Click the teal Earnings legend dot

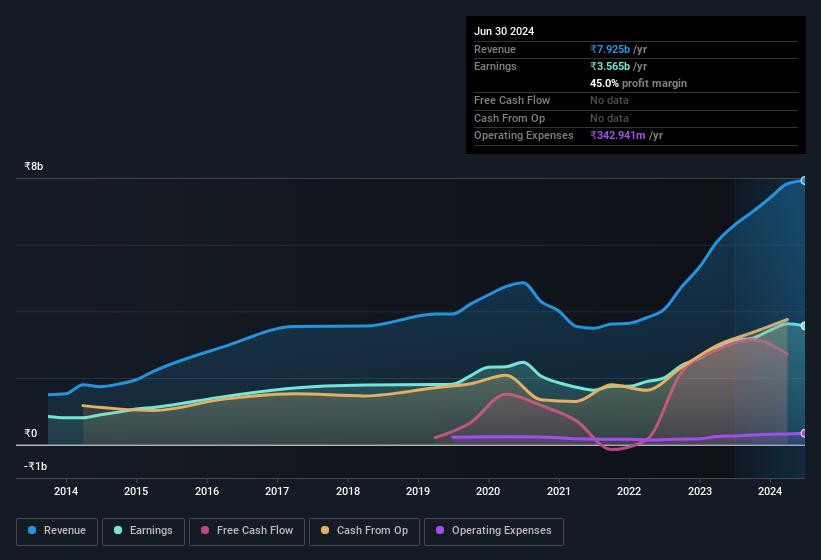[119, 531]
